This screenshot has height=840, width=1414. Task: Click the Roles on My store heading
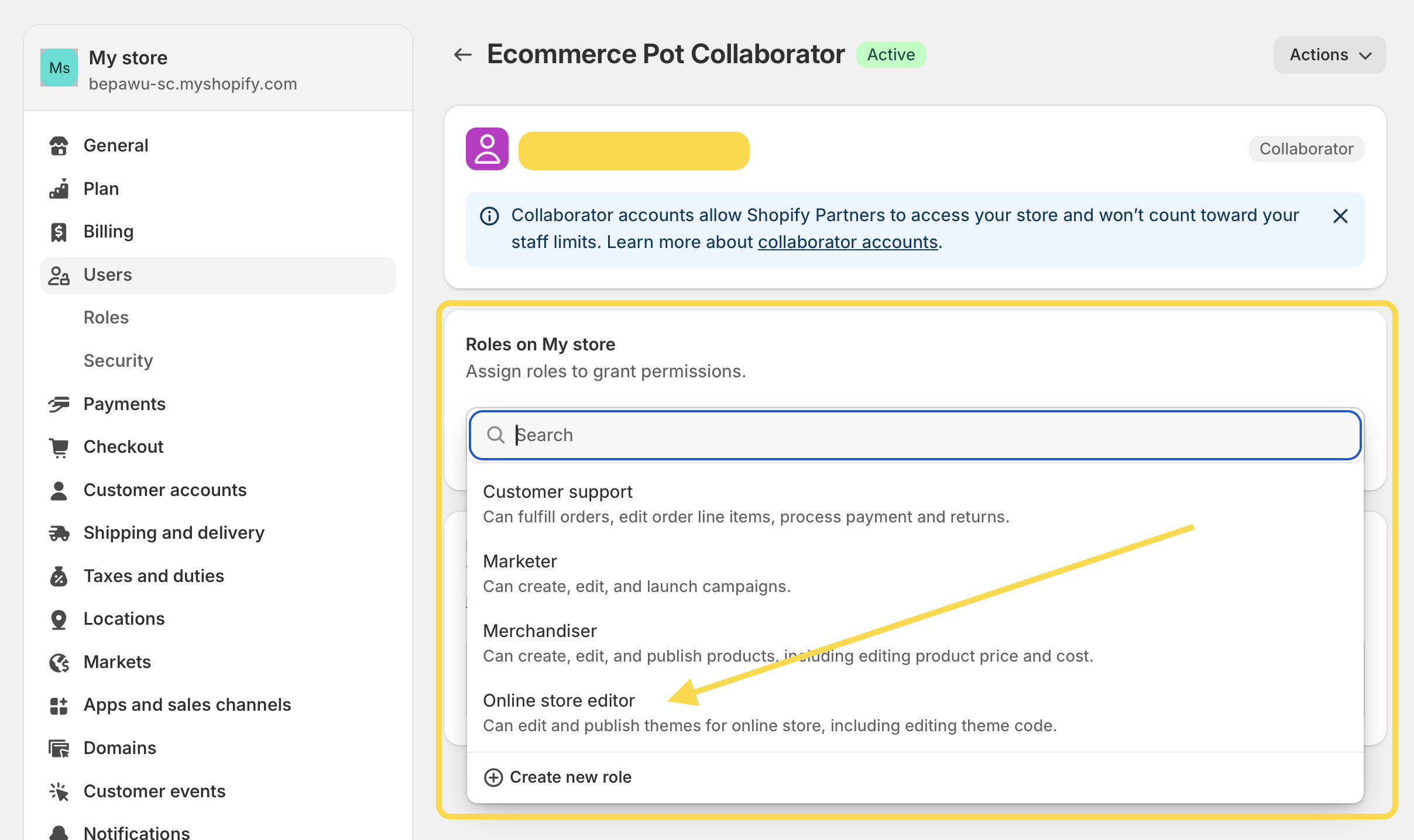click(540, 345)
